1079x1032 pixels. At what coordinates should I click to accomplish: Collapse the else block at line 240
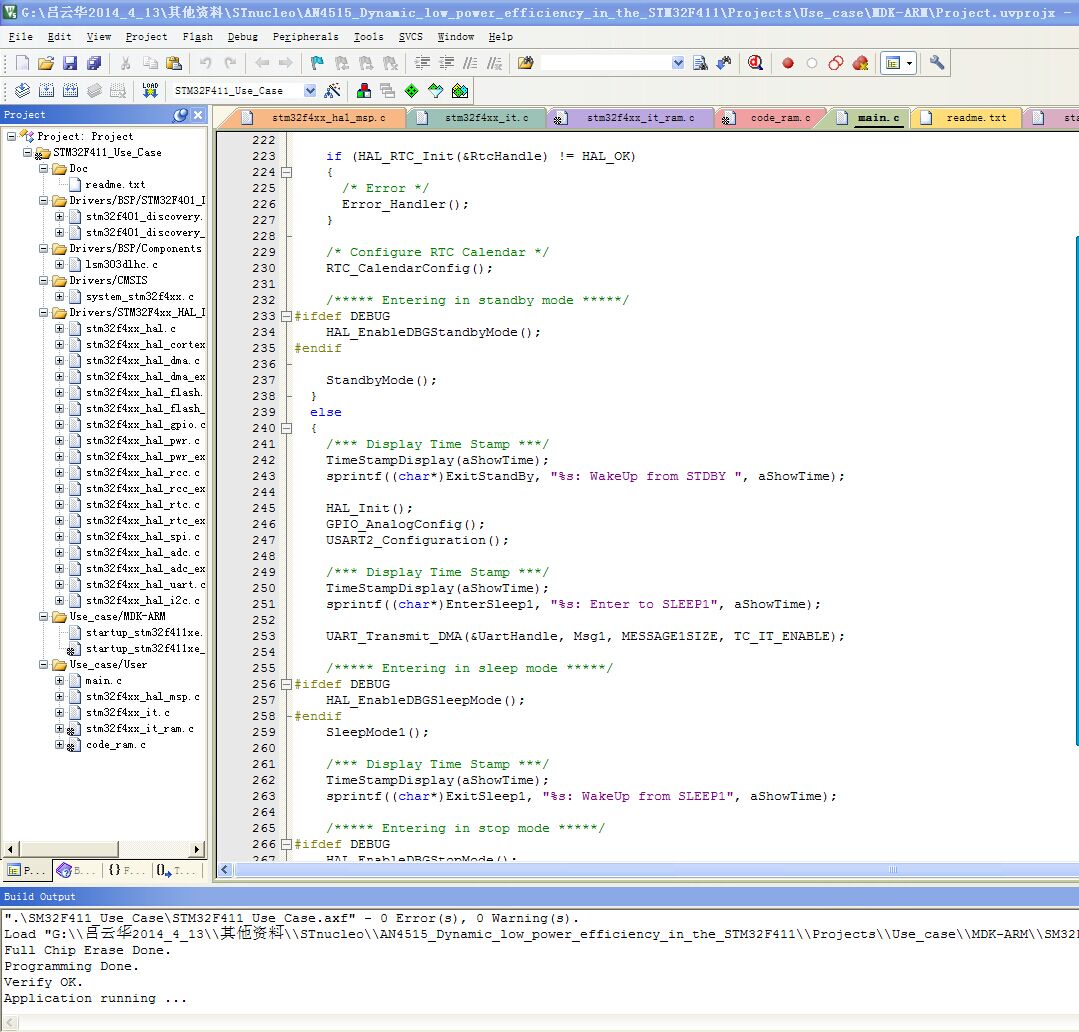pos(286,428)
